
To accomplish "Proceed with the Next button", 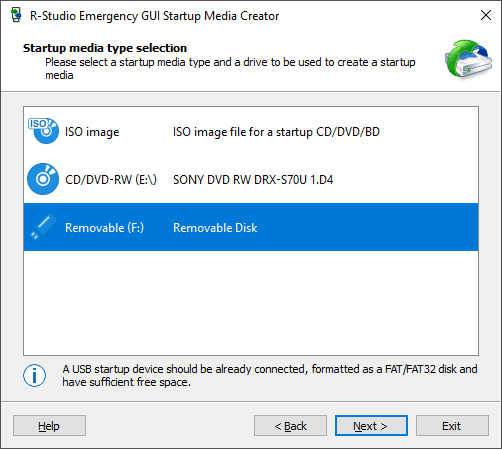I will (x=371, y=426).
